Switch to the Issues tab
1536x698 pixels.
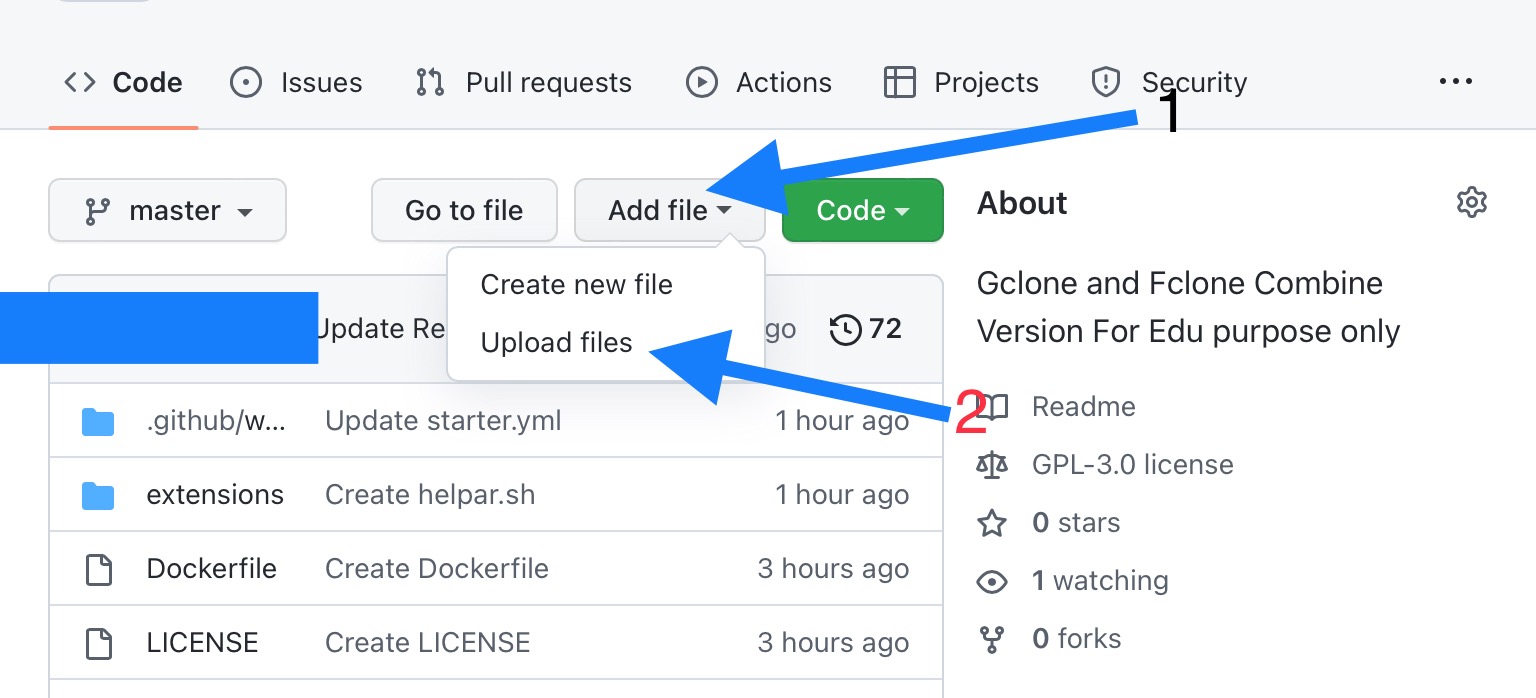[296, 82]
